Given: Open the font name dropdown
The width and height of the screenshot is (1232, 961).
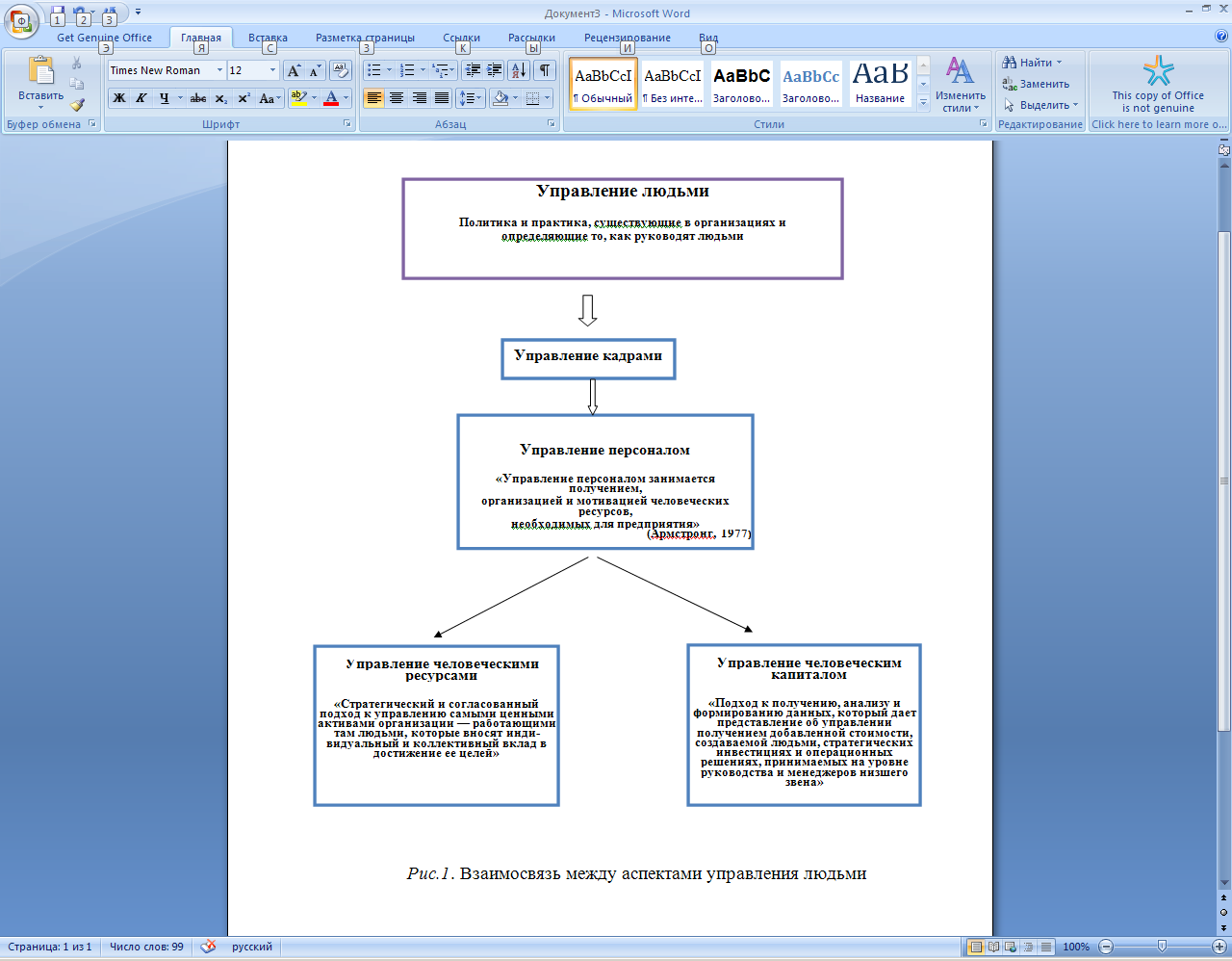Looking at the screenshot, I should (219, 70).
